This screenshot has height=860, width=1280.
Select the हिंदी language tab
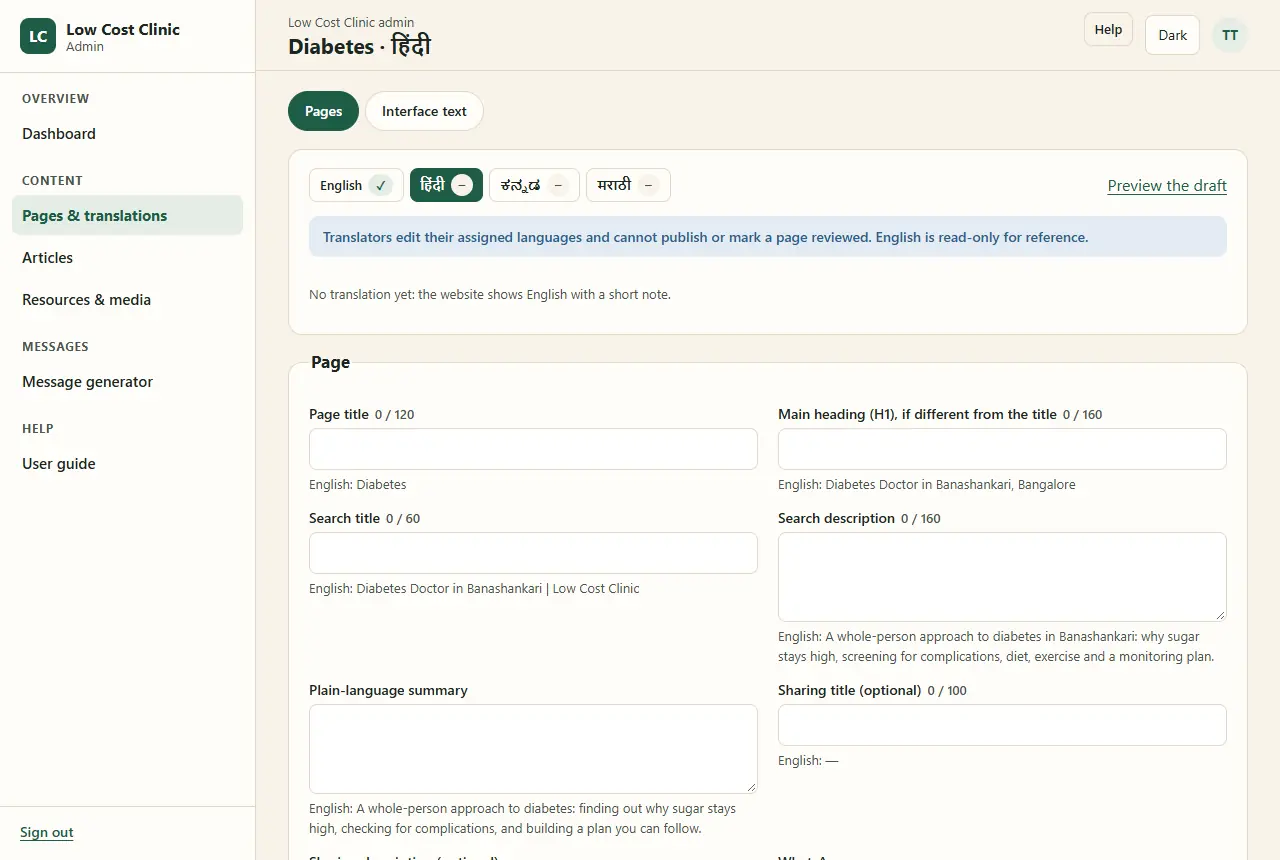446,185
